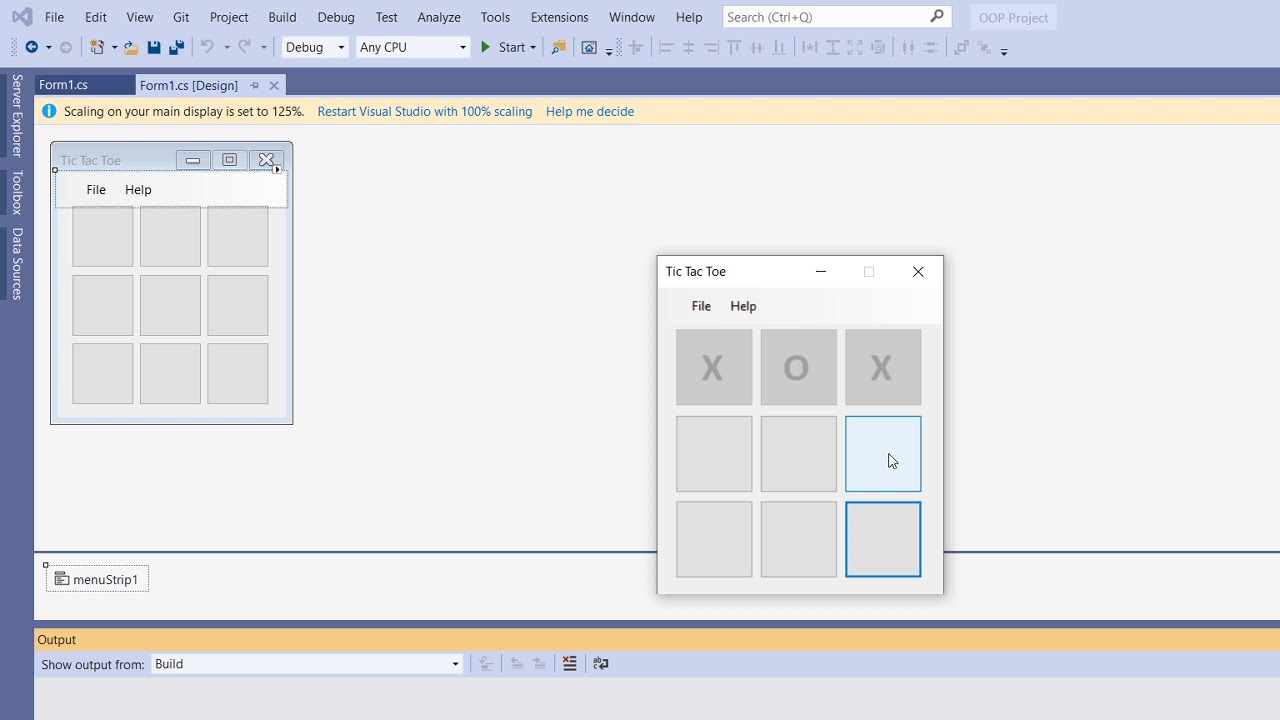The width and height of the screenshot is (1280, 720).
Task: Open the Show output from Build dropdown
Action: pos(306,664)
